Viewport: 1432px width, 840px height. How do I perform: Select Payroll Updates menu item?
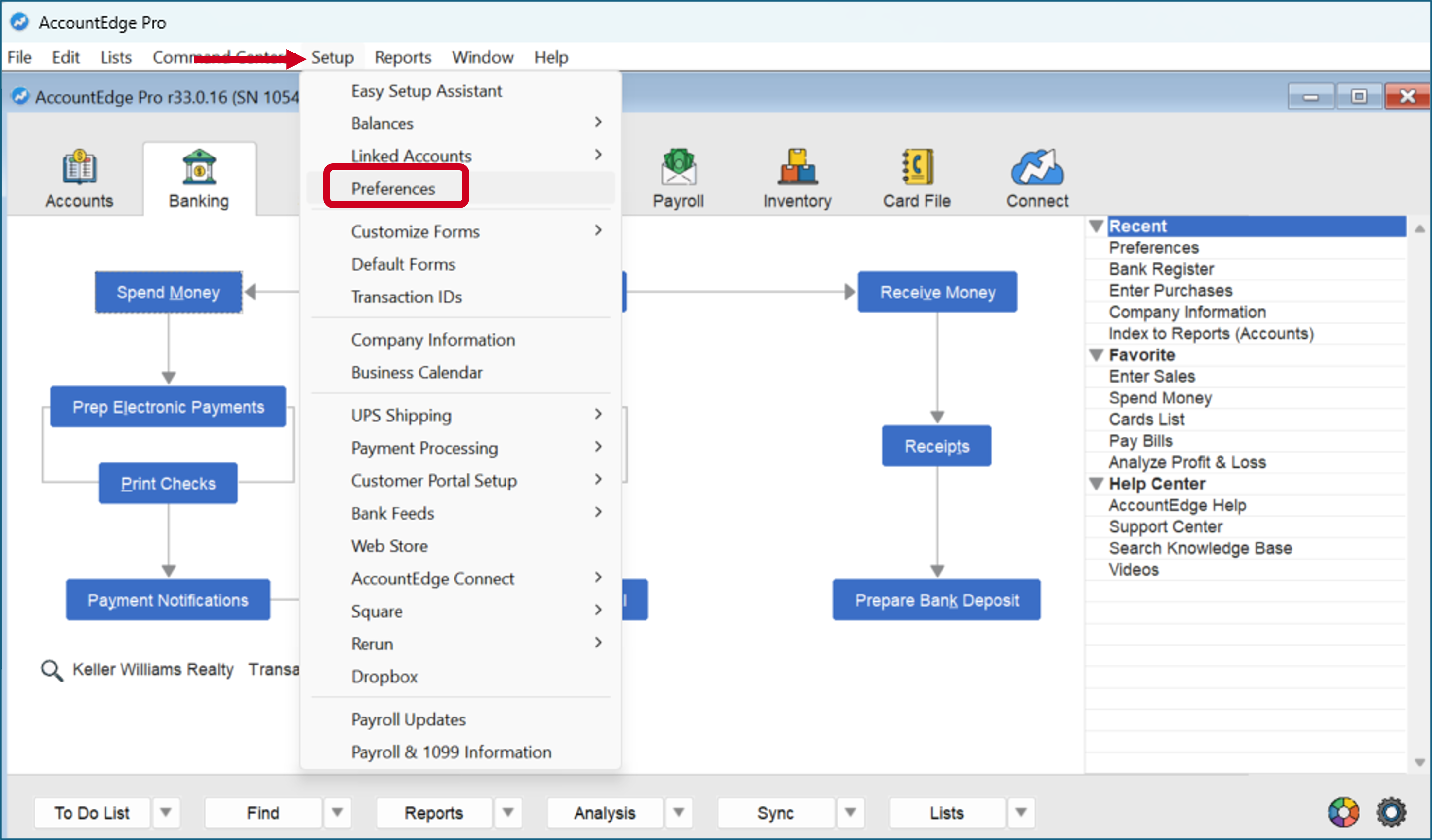pyautogui.click(x=460, y=719)
